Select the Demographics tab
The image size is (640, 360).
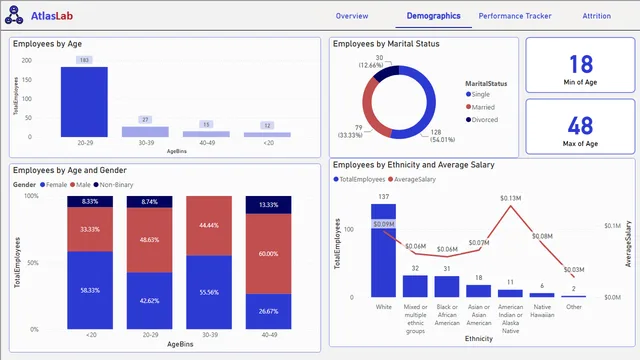pyautogui.click(x=433, y=16)
